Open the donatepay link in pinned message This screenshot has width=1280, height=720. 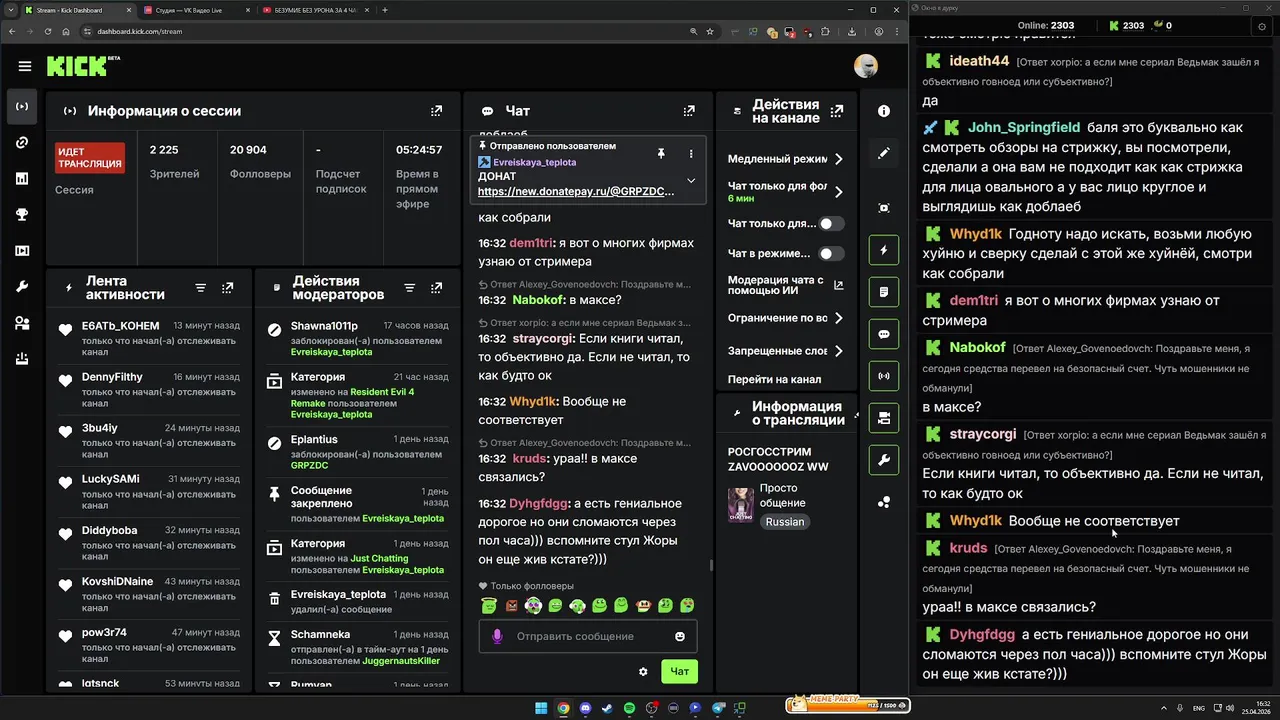pos(577,191)
